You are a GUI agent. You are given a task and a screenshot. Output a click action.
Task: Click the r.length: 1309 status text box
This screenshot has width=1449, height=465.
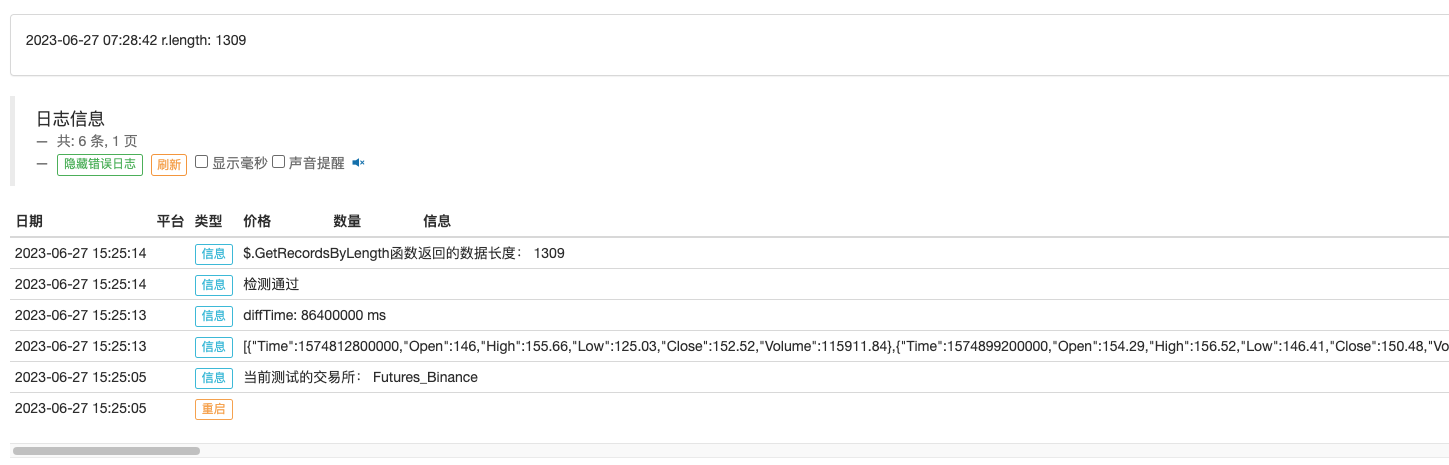tap(729, 45)
